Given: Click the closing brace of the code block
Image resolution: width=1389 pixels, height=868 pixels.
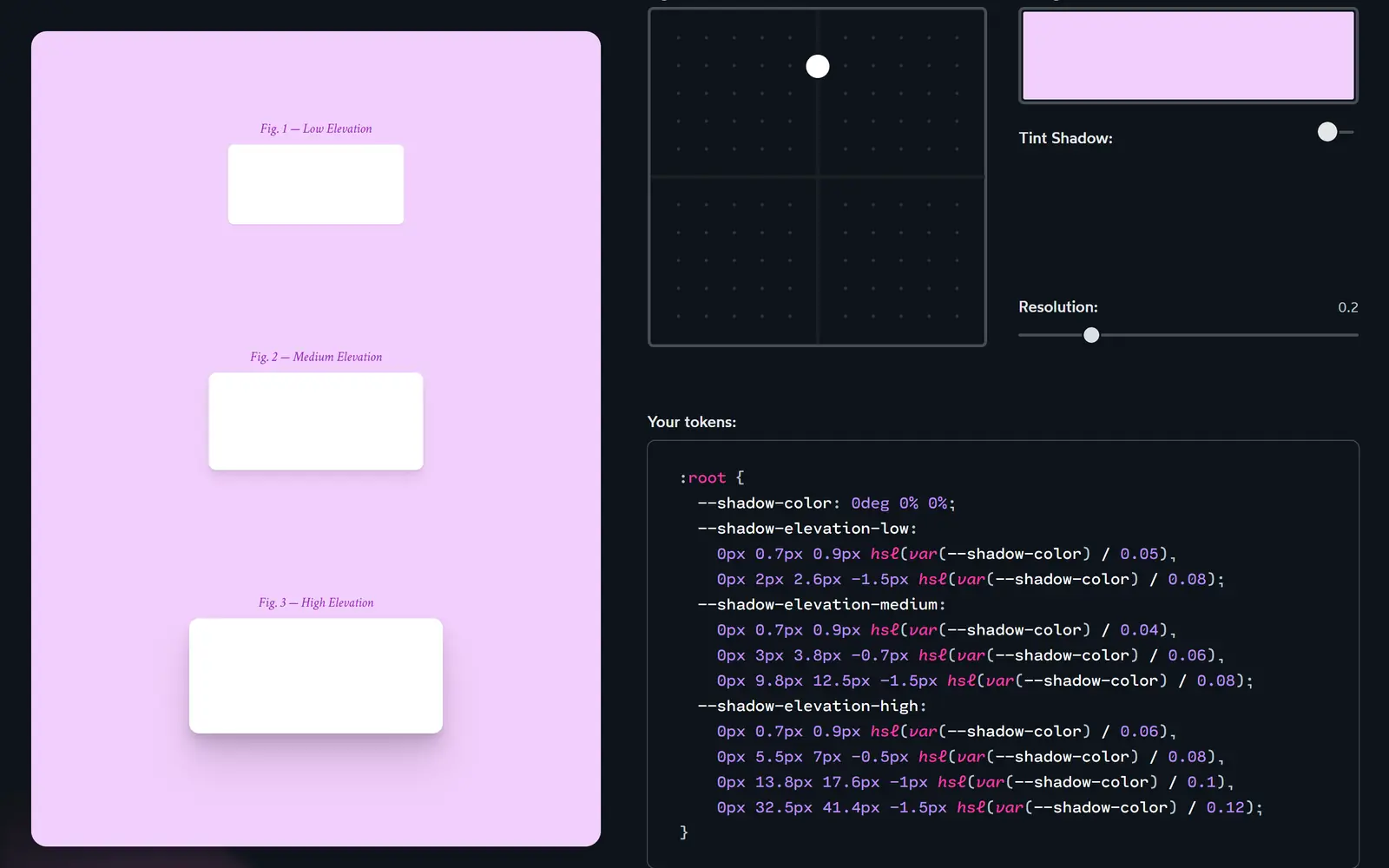Looking at the screenshot, I should pyautogui.click(x=684, y=832).
